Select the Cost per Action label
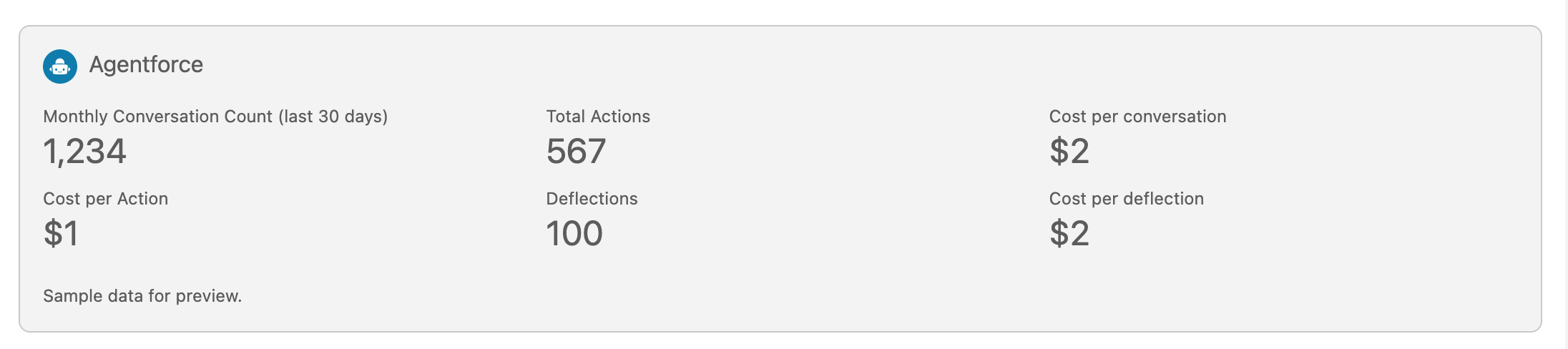The width and height of the screenshot is (1568, 349). (105, 199)
